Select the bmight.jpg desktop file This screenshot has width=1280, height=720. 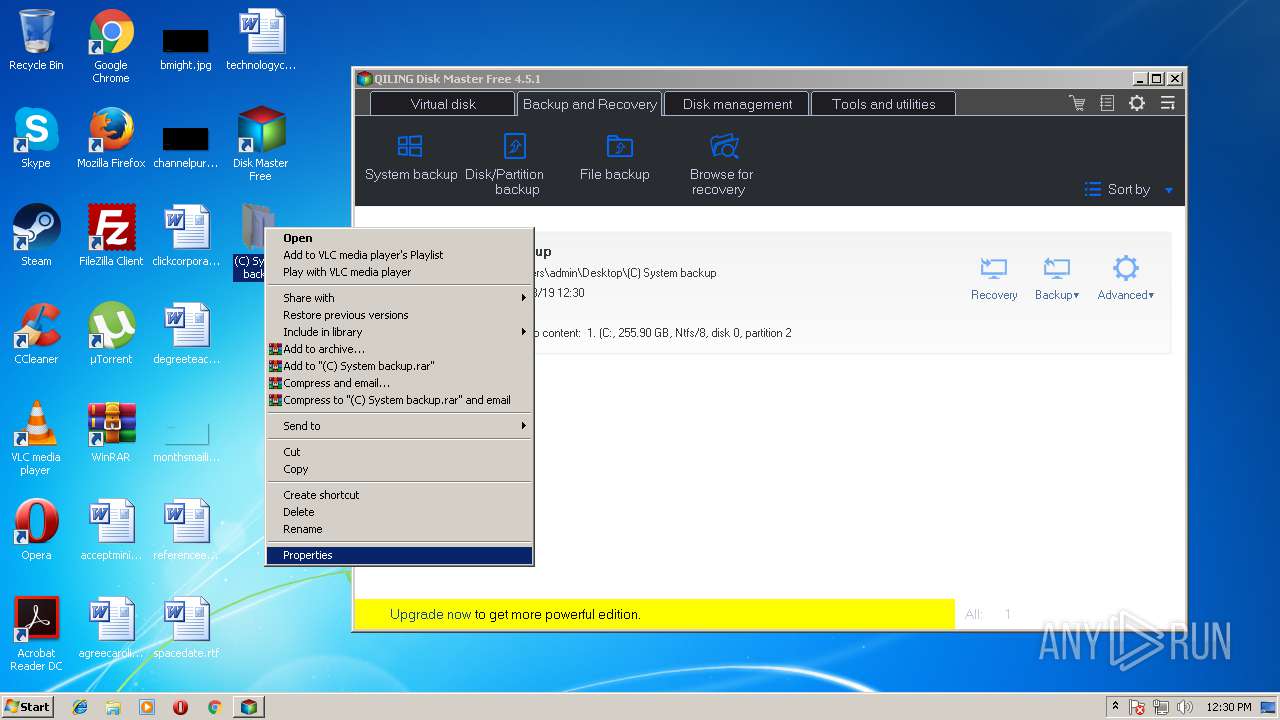point(186,48)
